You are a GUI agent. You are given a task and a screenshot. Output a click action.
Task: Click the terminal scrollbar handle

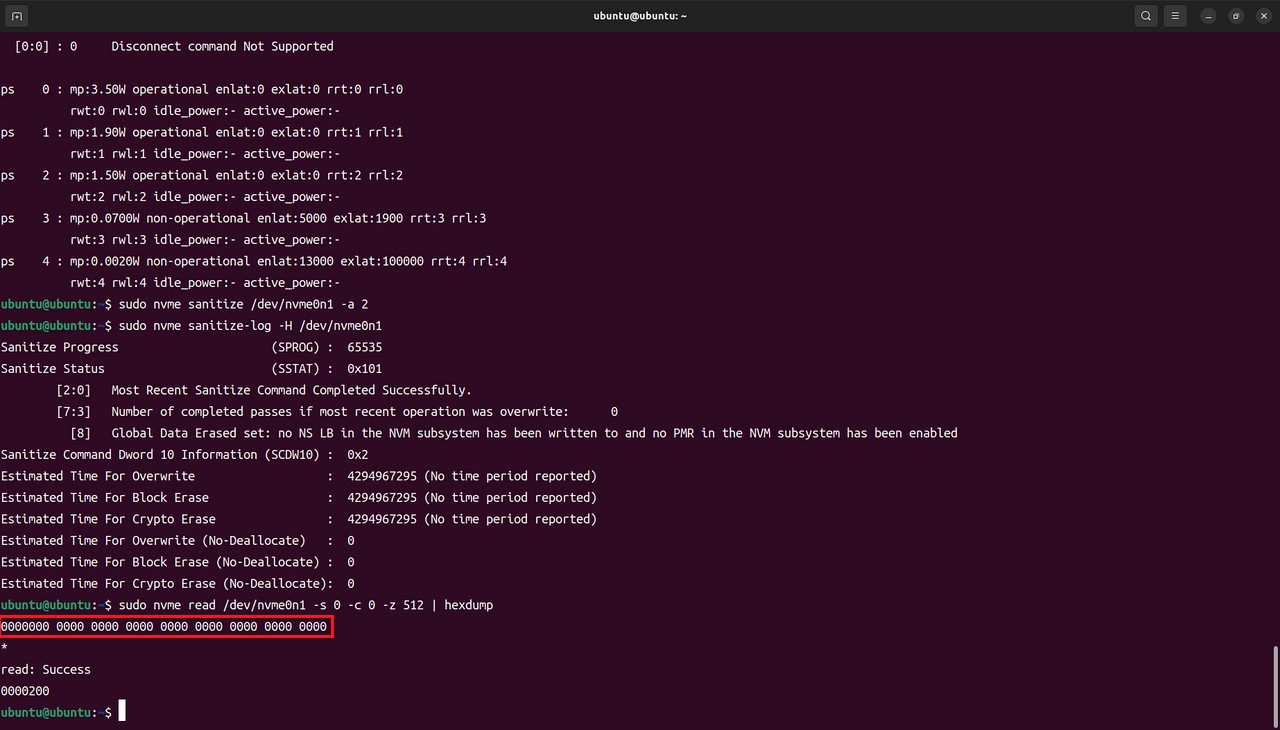[1275, 685]
